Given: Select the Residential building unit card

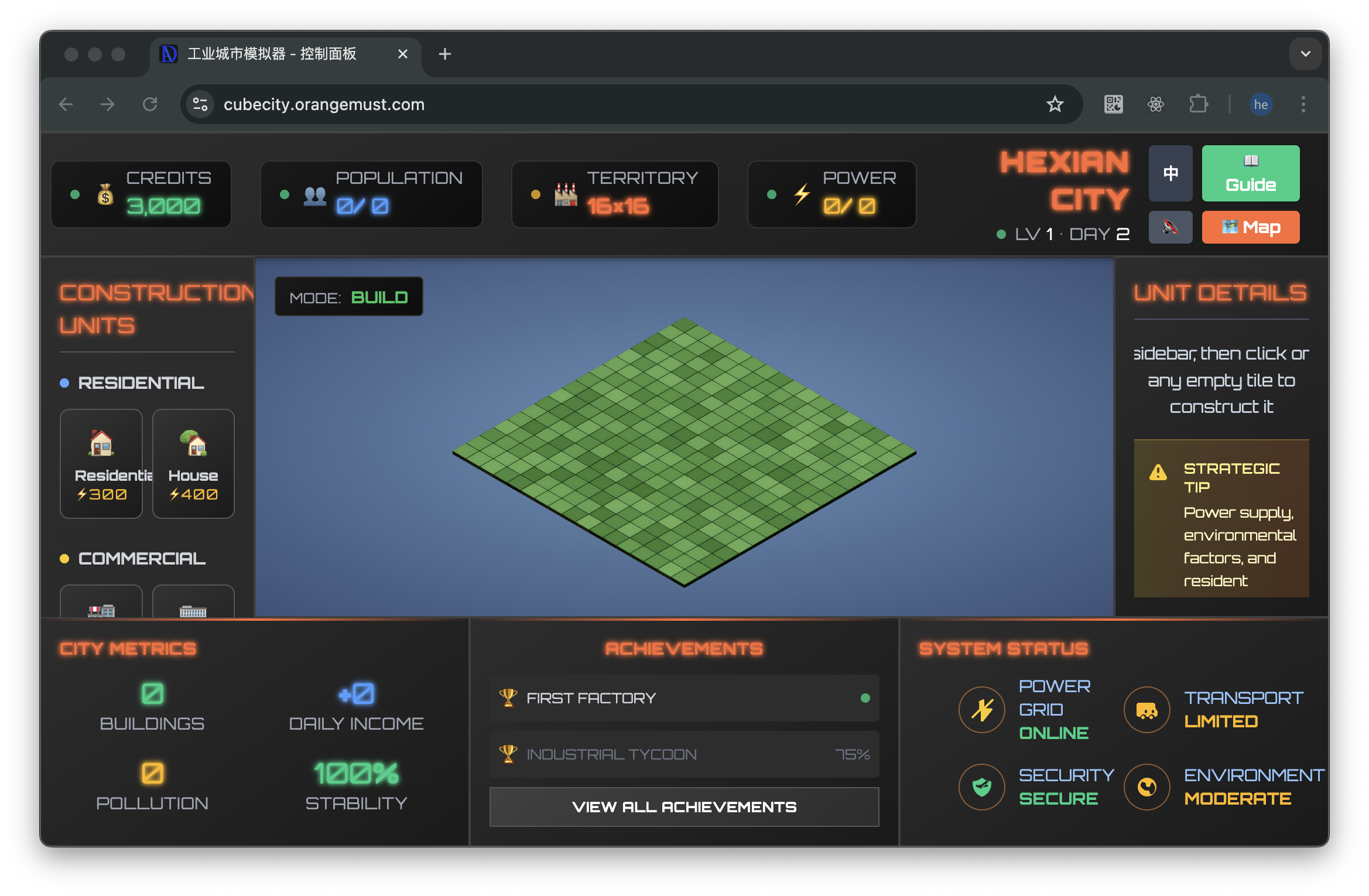Looking at the screenshot, I should (101, 463).
